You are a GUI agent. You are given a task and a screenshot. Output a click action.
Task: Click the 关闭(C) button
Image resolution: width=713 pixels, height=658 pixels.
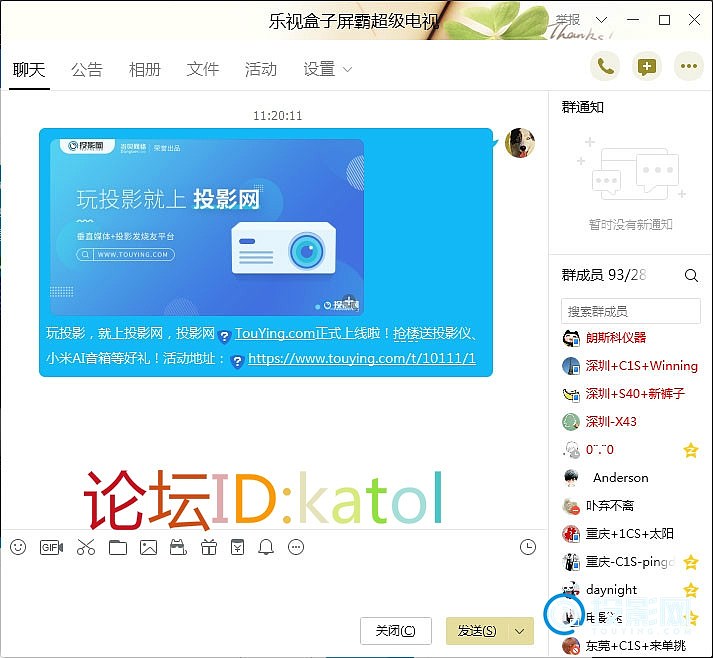coord(396,631)
